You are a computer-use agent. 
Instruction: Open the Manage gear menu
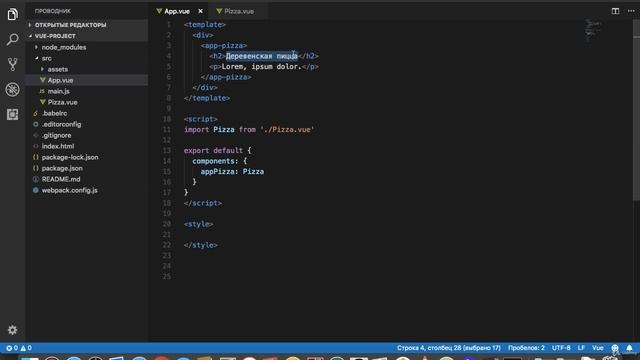13,330
